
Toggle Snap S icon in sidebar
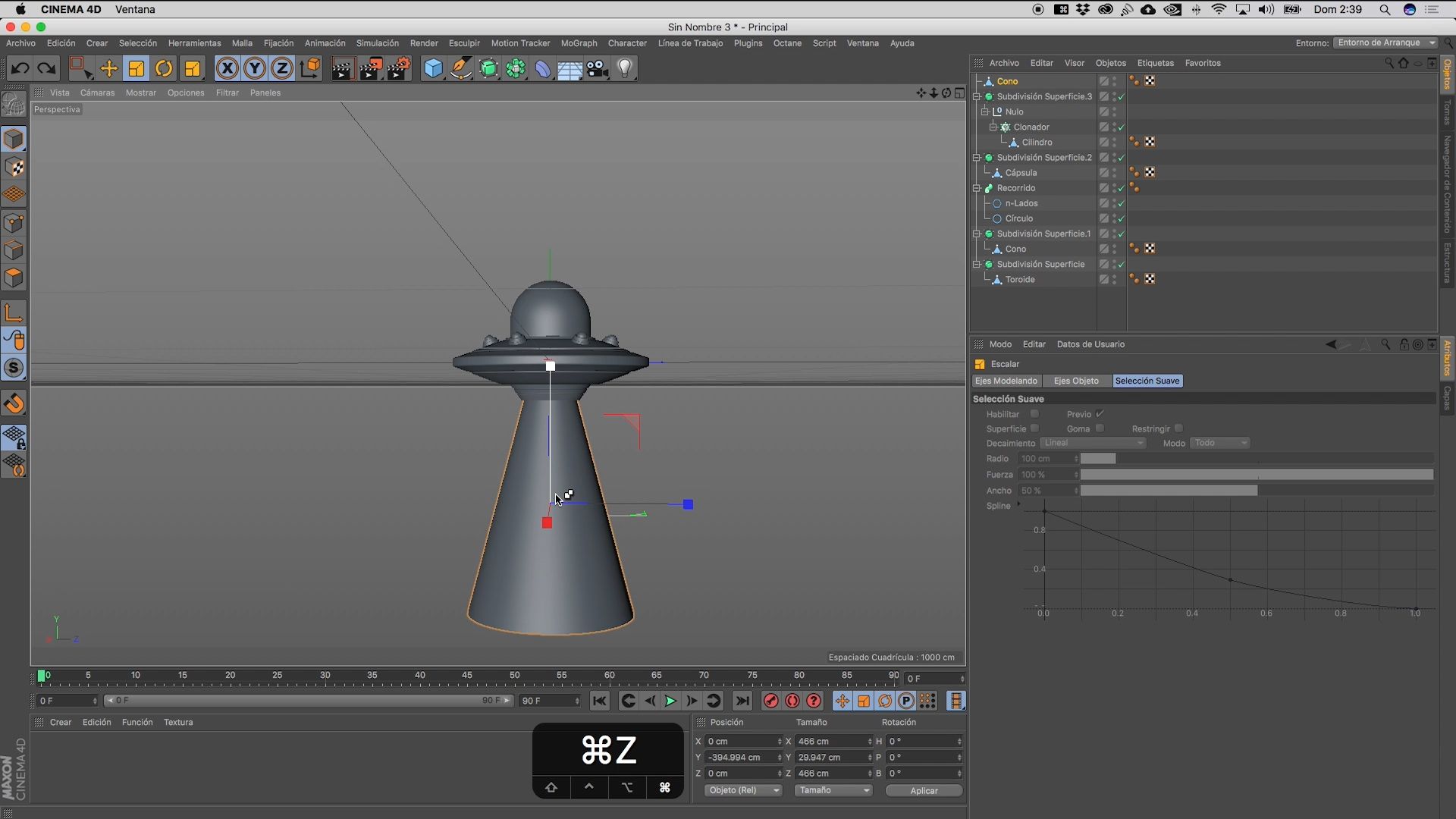[x=14, y=368]
